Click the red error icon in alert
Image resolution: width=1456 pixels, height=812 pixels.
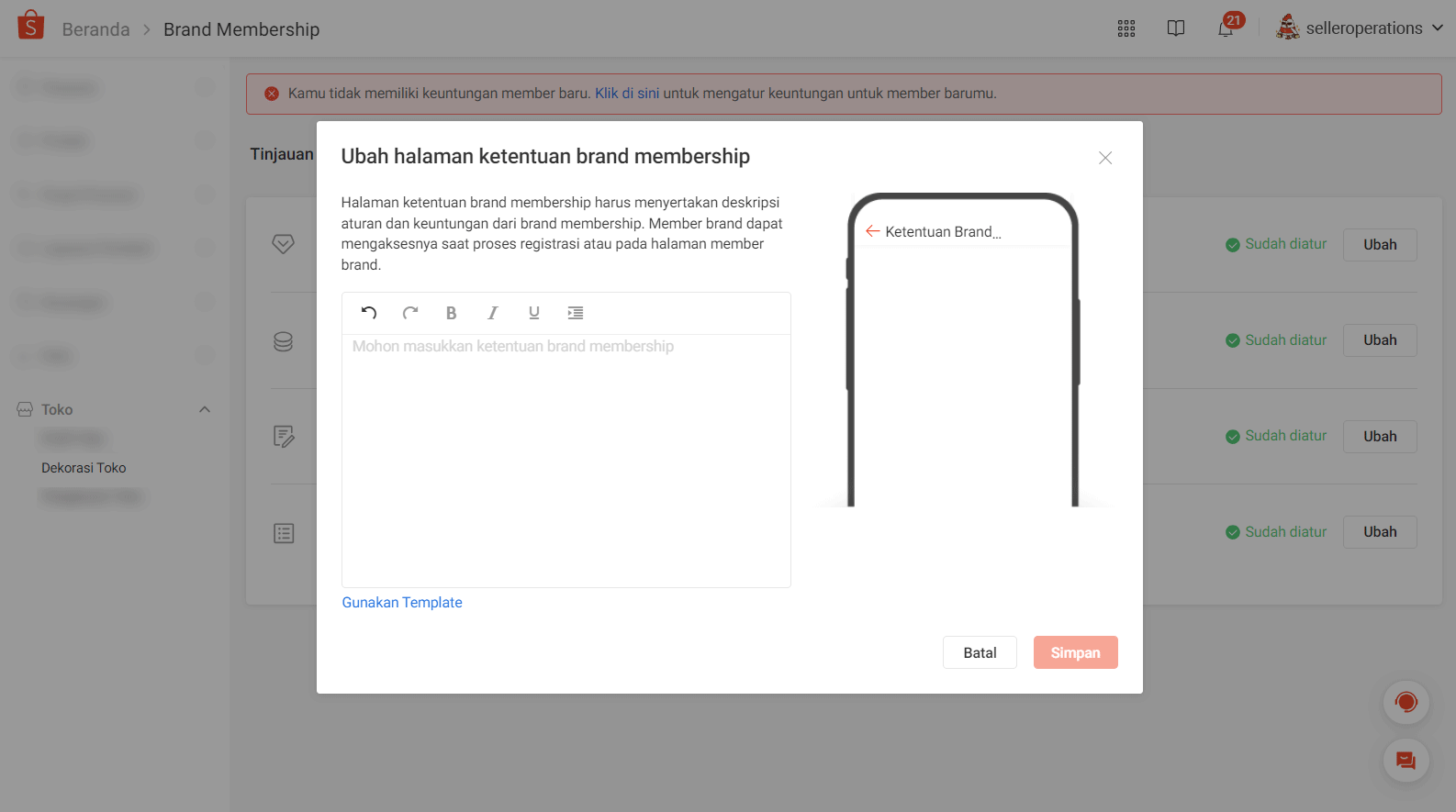click(x=272, y=94)
